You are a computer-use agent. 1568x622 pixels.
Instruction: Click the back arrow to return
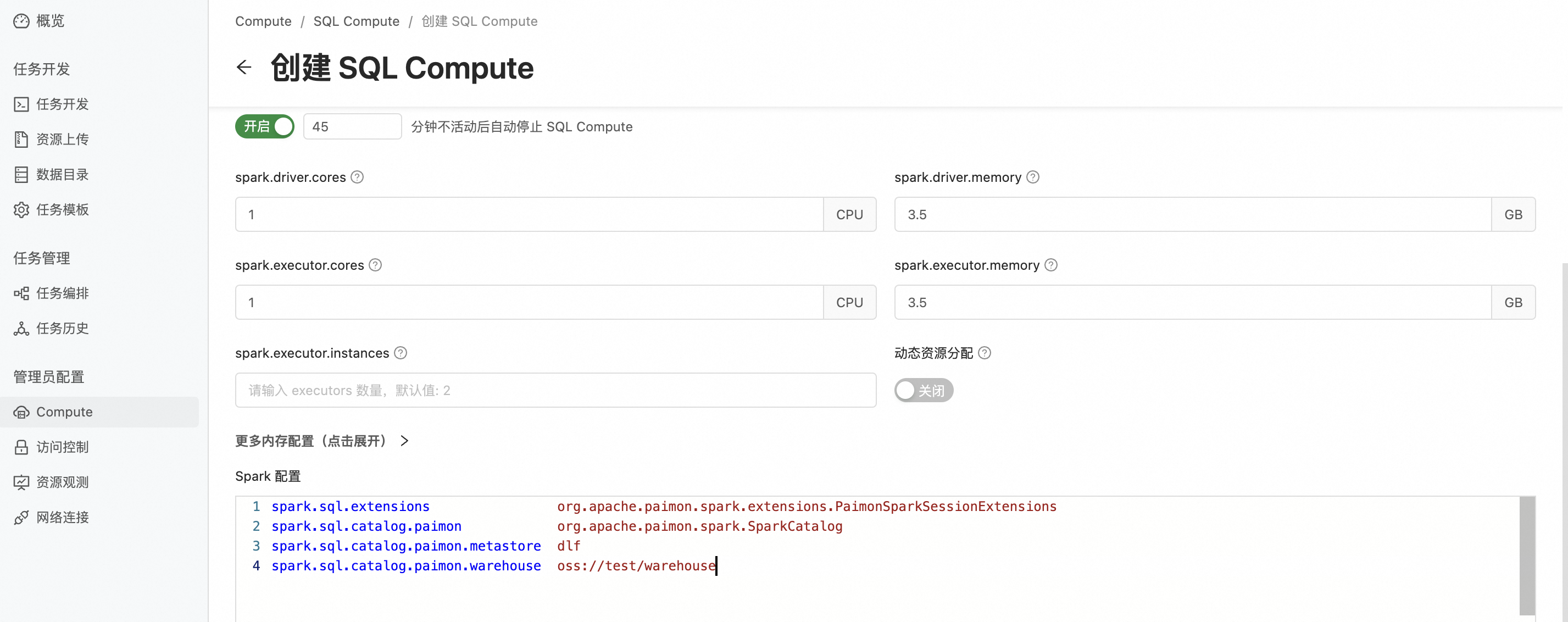pyautogui.click(x=244, y=67)
